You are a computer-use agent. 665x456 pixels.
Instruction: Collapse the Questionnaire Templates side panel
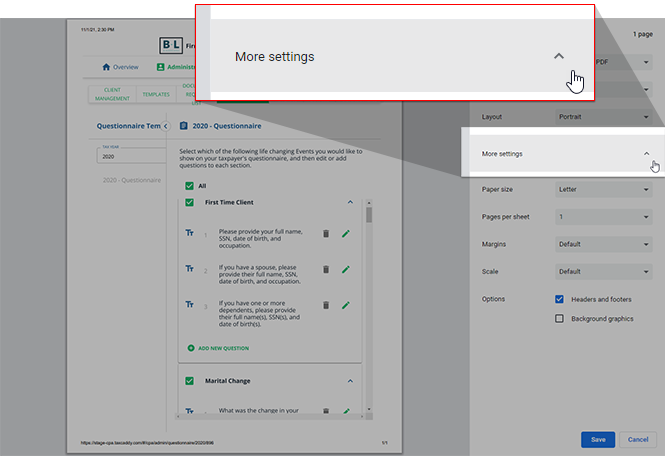[x=166, y=126]
